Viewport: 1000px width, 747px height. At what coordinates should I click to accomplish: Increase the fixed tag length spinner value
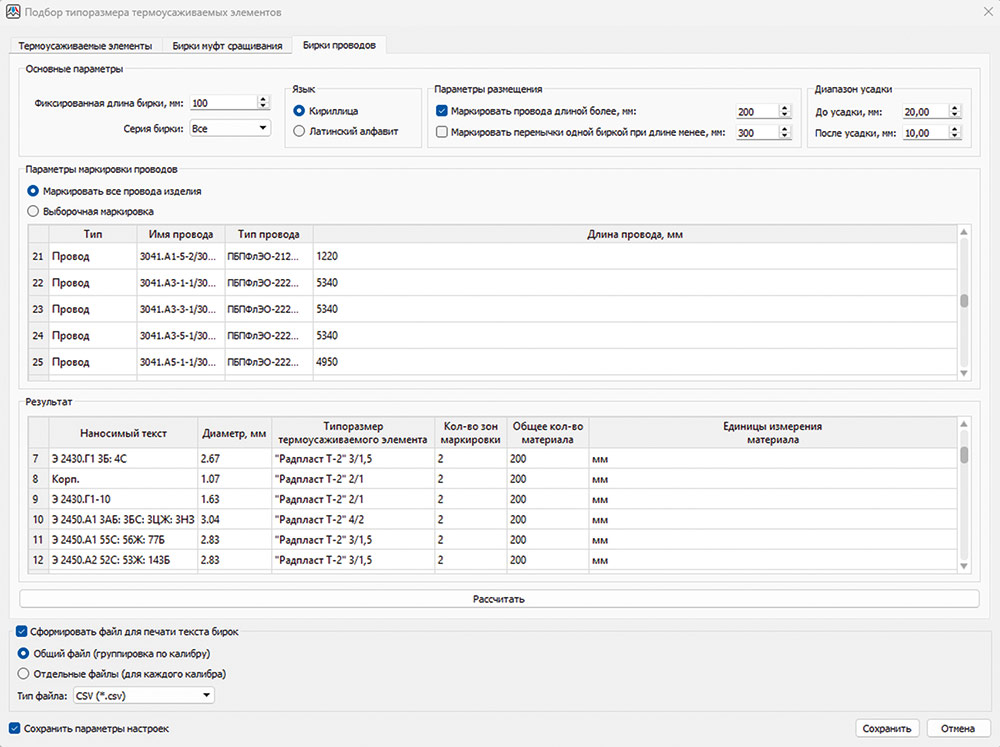(x=263, y=99)
